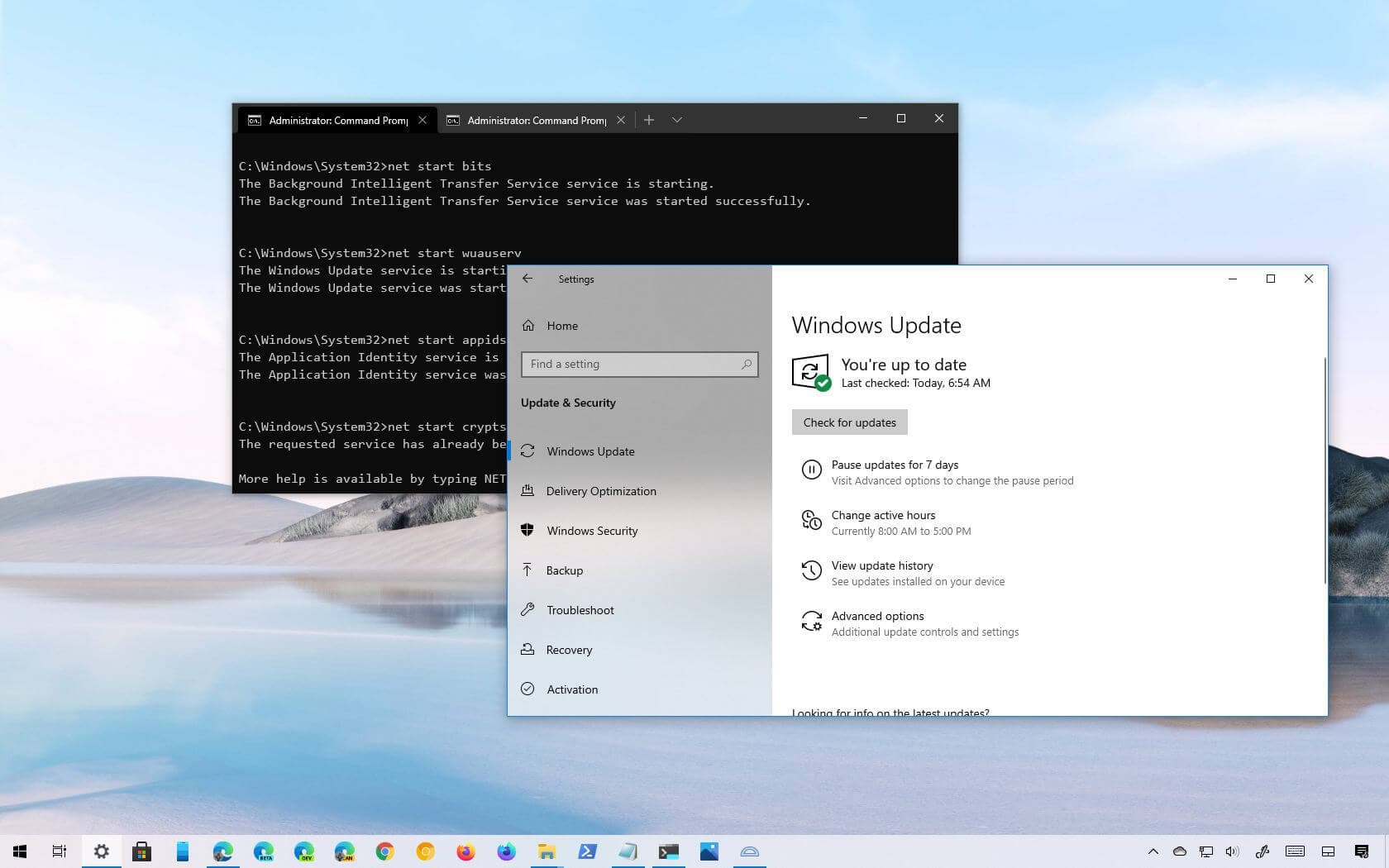
Task: Open Task View on the taskbar
Action: [x=60, y=851]
